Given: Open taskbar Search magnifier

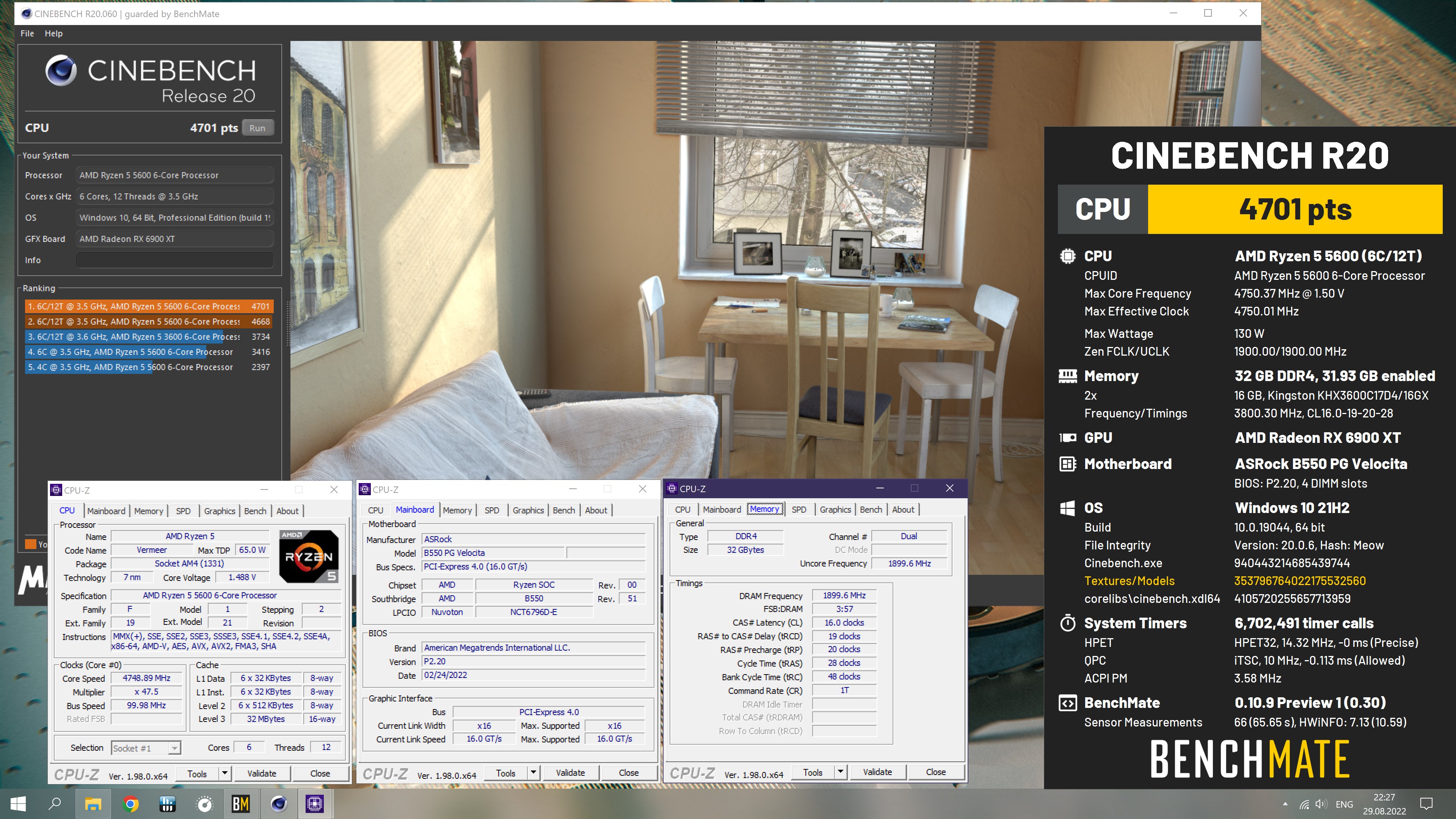Looking at the screenshot, I should click(x=55, y=804).
